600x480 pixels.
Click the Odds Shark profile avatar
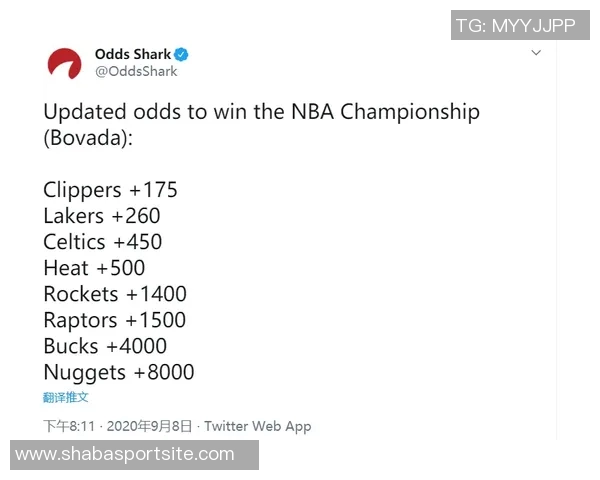click(x=64, y=63)
